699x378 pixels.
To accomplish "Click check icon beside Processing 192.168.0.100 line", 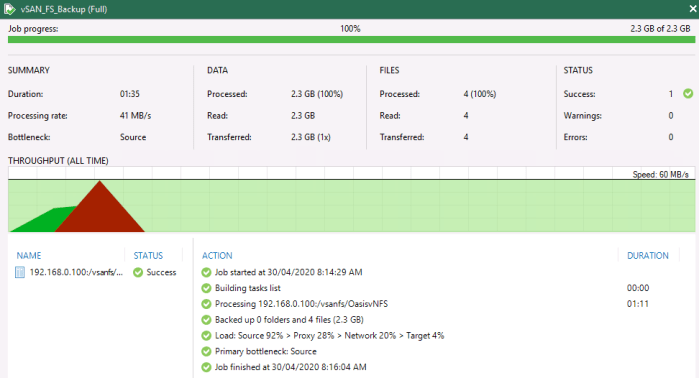I will [x=206, y=304].
